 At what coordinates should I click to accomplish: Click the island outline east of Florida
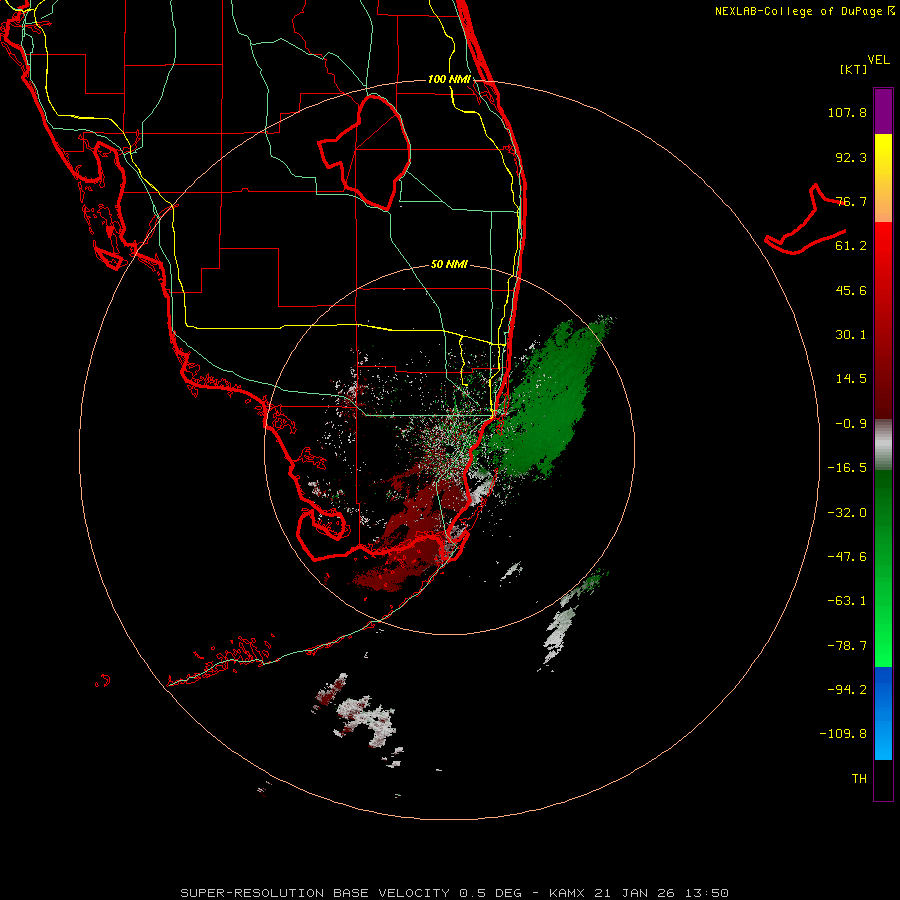click(x=805, y=221)
